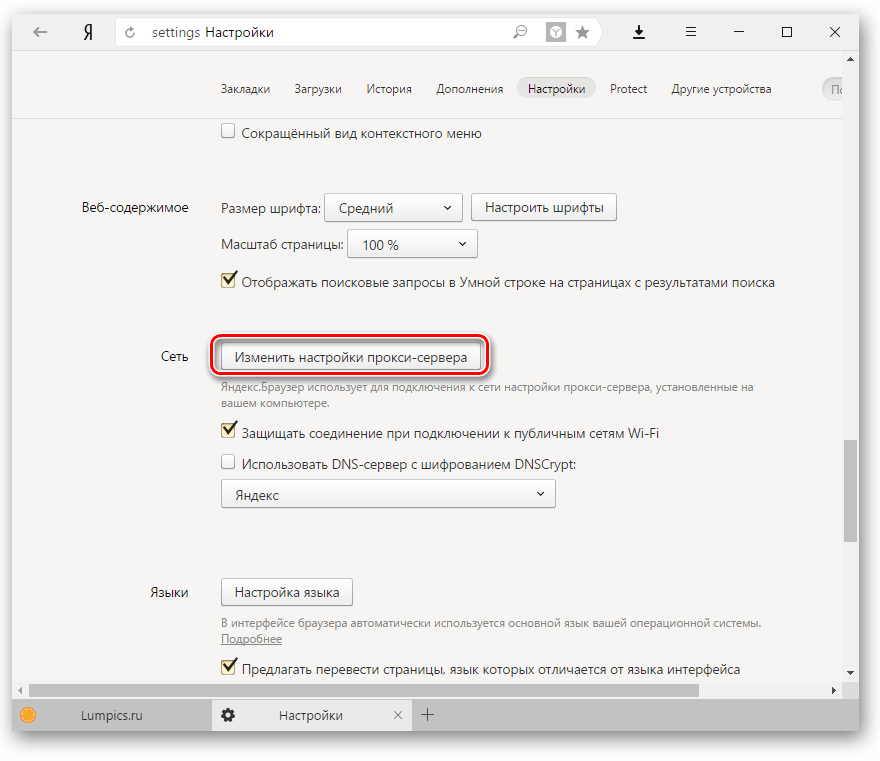Viewport: 880px width, 761px height.
Task: Click the magnifier icon in the address bar
Action: click(x=520, y=32)
